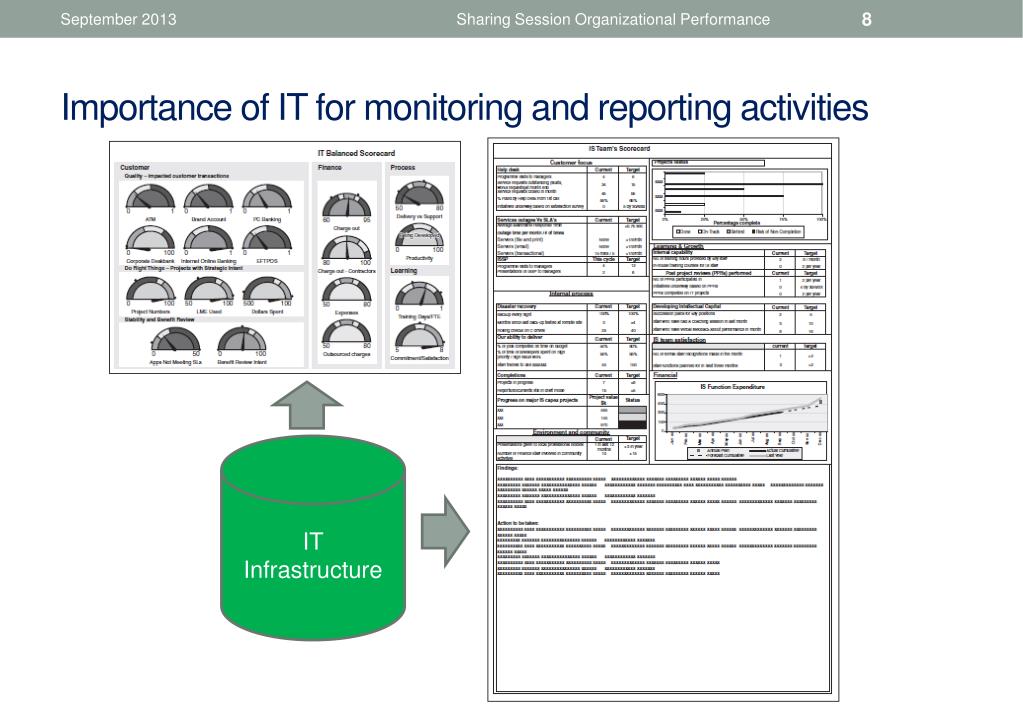Viewport: 1023px width, 708px height.
Task: Click the Percentage complete axis label
Action: tap(737, 223)
